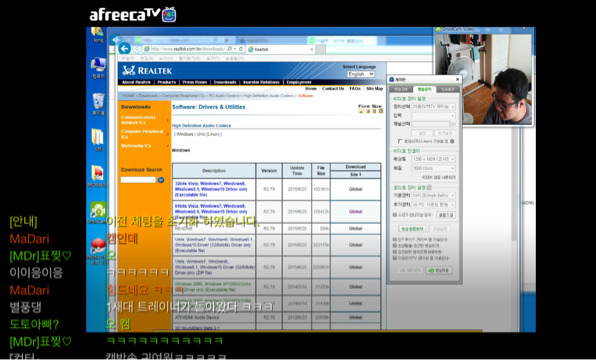Open Press Room in the navigation bar
Viewport: 596px width, 360px height.
195,82
